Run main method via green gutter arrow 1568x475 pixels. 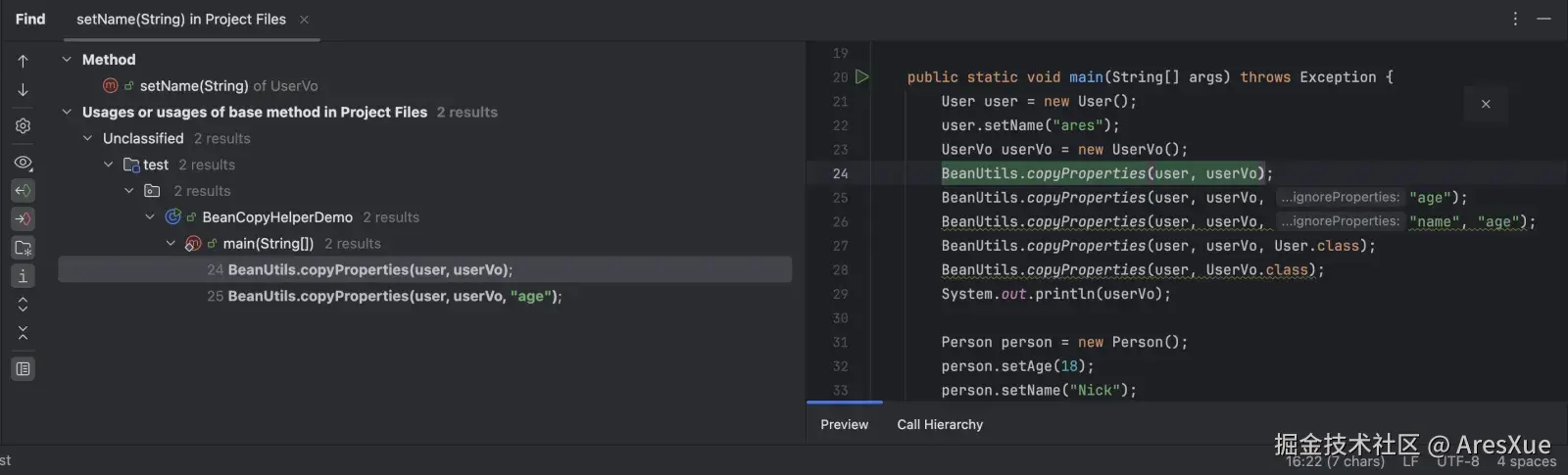[862, 76]
